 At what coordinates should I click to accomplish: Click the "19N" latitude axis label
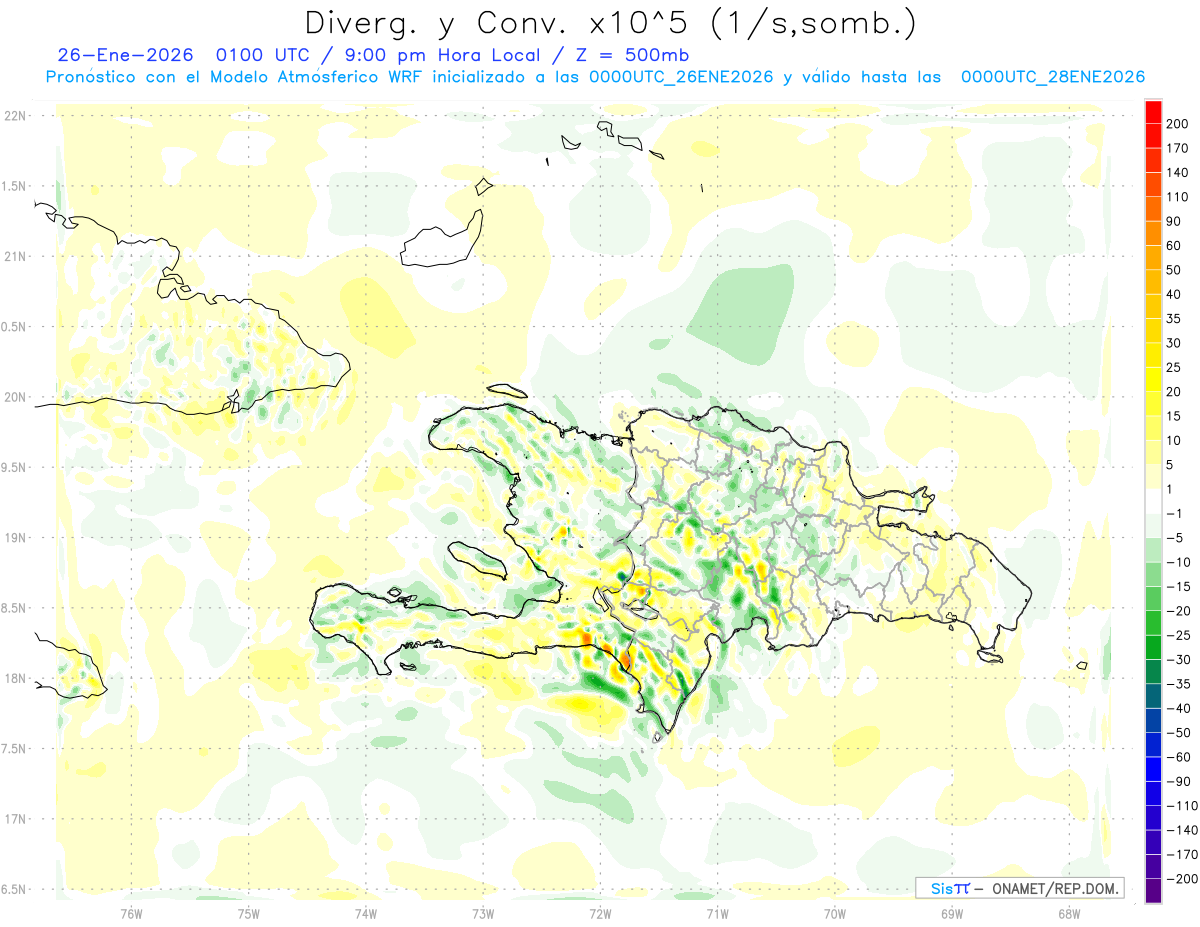click(15, 538)
